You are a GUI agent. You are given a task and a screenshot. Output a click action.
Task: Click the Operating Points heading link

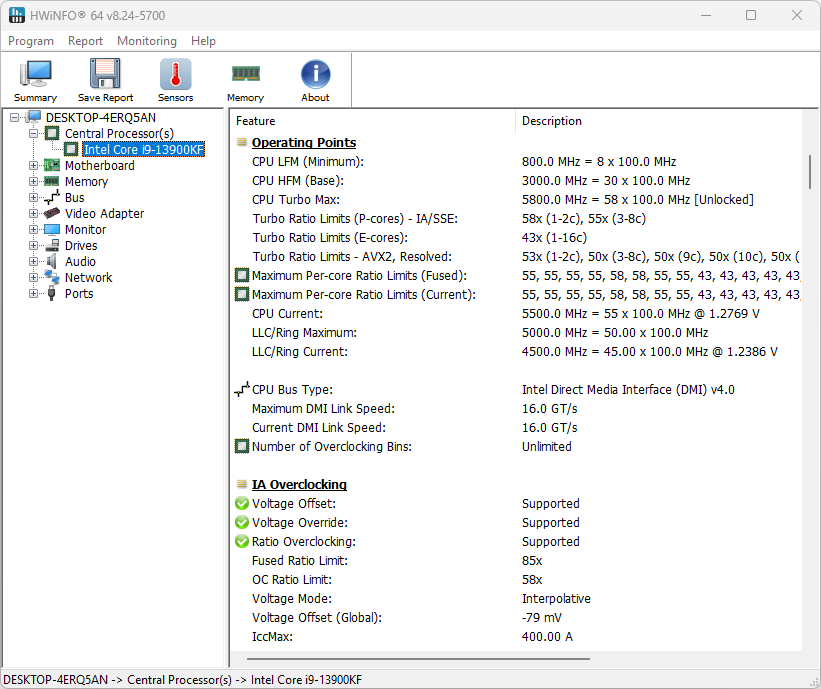coord(303,142)
